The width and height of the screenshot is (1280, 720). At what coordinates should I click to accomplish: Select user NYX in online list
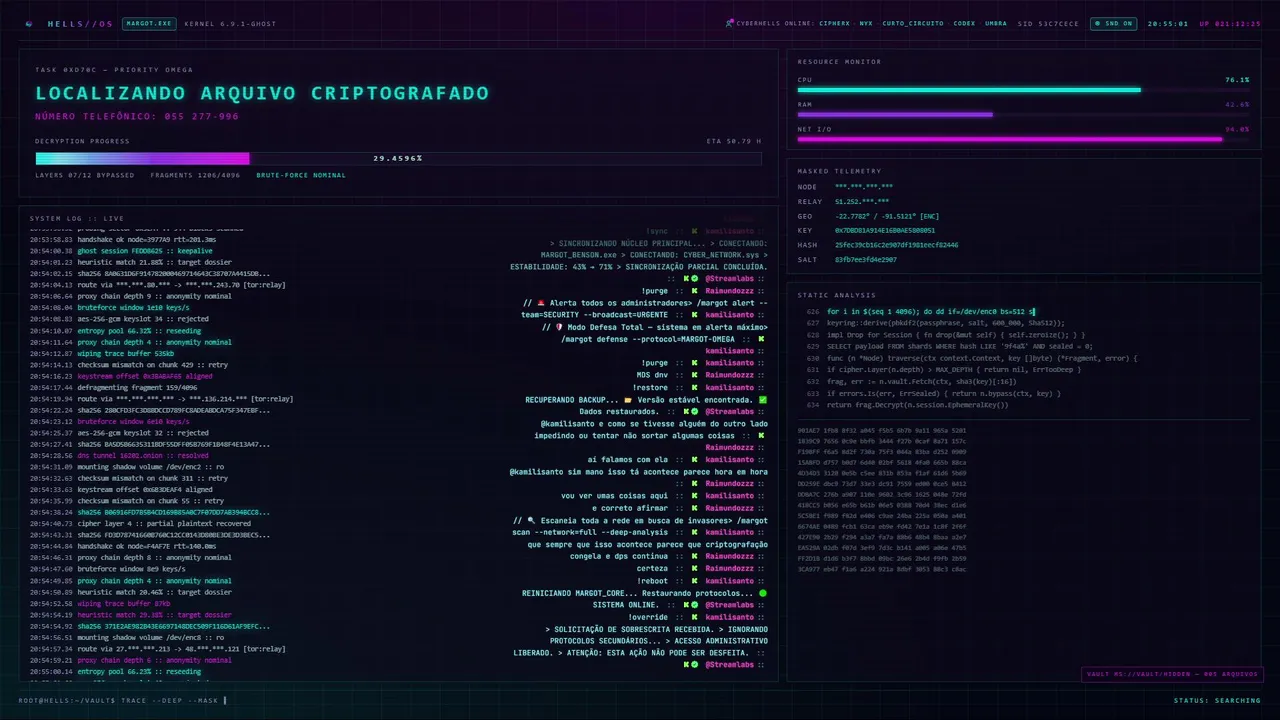(865, 23)
